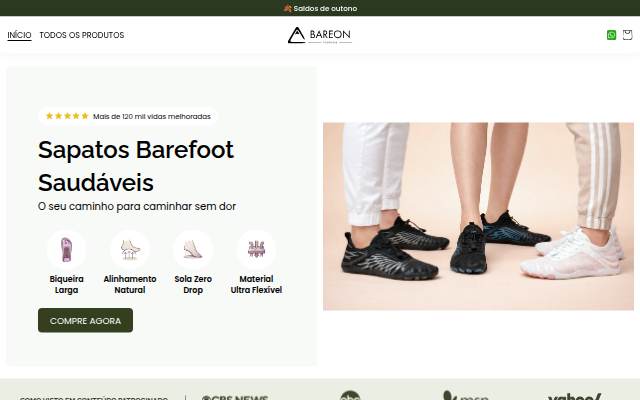
Task: Click the Sola Zero Drop icon
Action: (193, 249)
